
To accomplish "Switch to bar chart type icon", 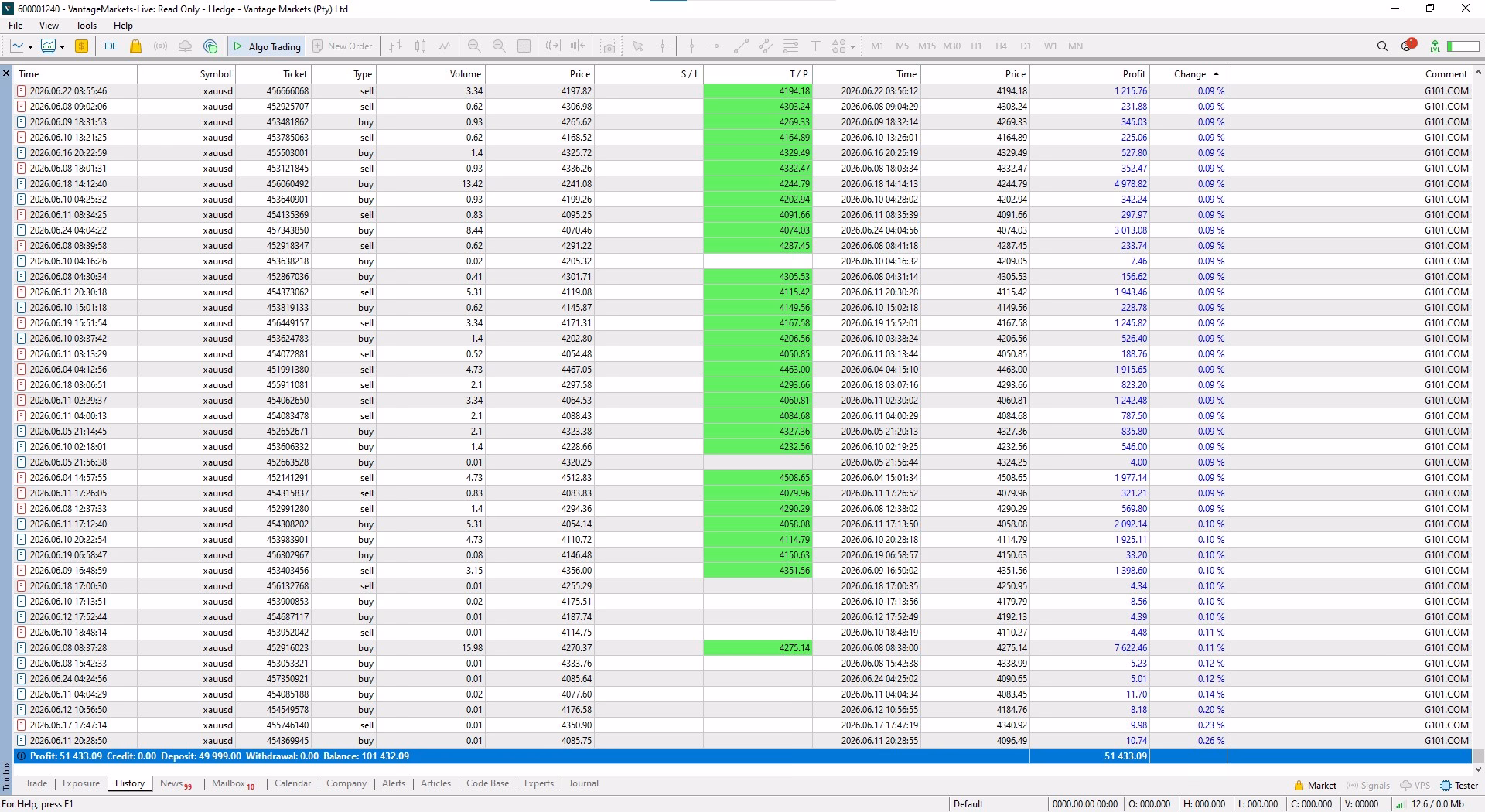I will coord(395,46).
